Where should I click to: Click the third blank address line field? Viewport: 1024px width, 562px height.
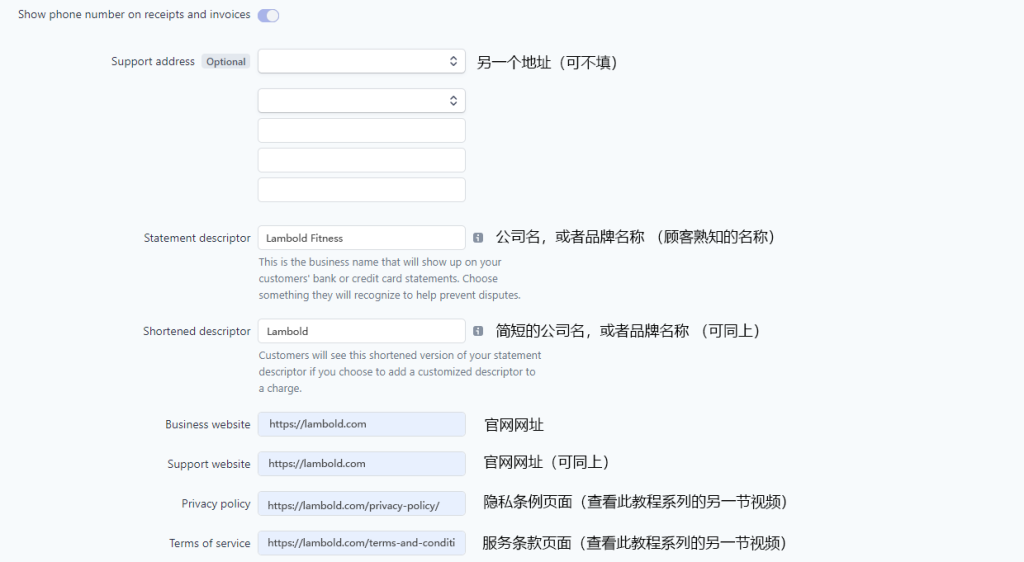click(x=361, y=189)
